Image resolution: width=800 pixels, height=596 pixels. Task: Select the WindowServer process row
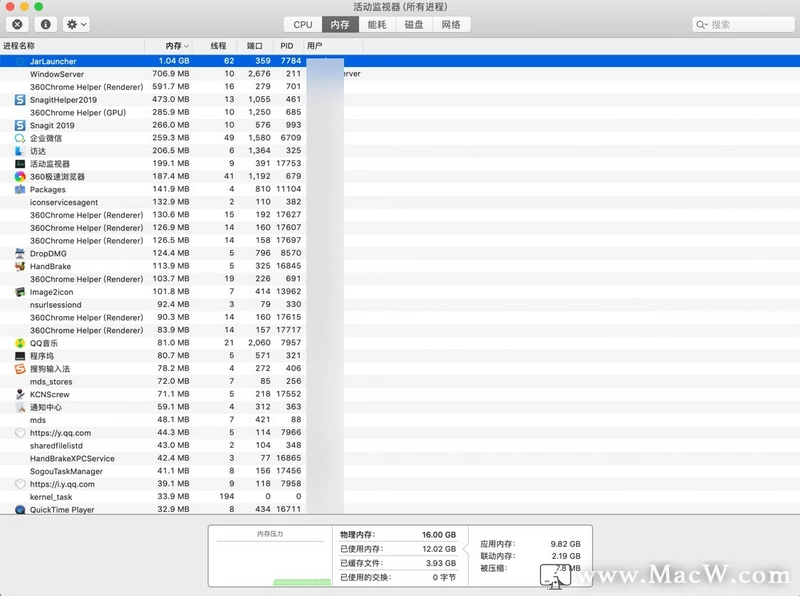point(400,74)
